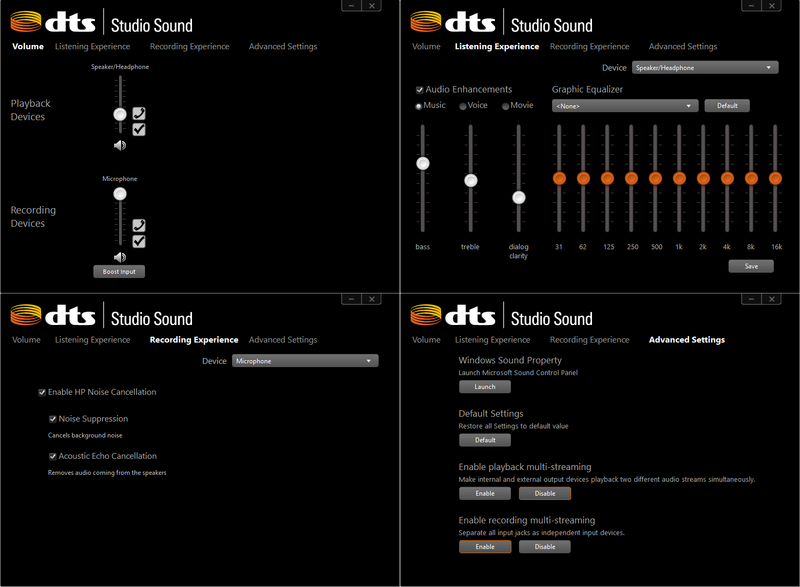Click the 1k equalizer slider knob
Viewport: 800px width, 587px height.
tap(679, 178)
